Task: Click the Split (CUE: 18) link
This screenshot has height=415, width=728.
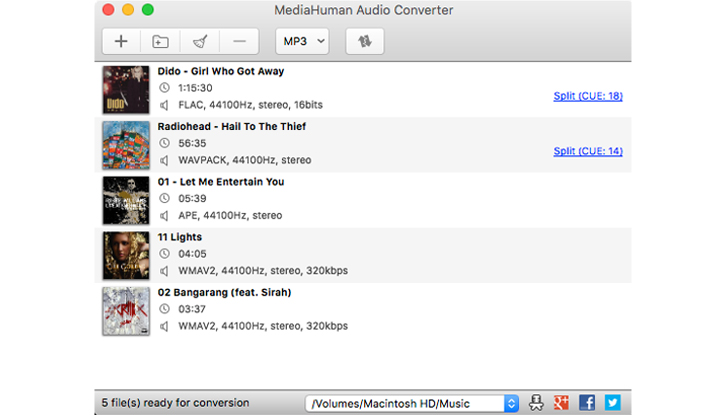Action: (588, 96)
